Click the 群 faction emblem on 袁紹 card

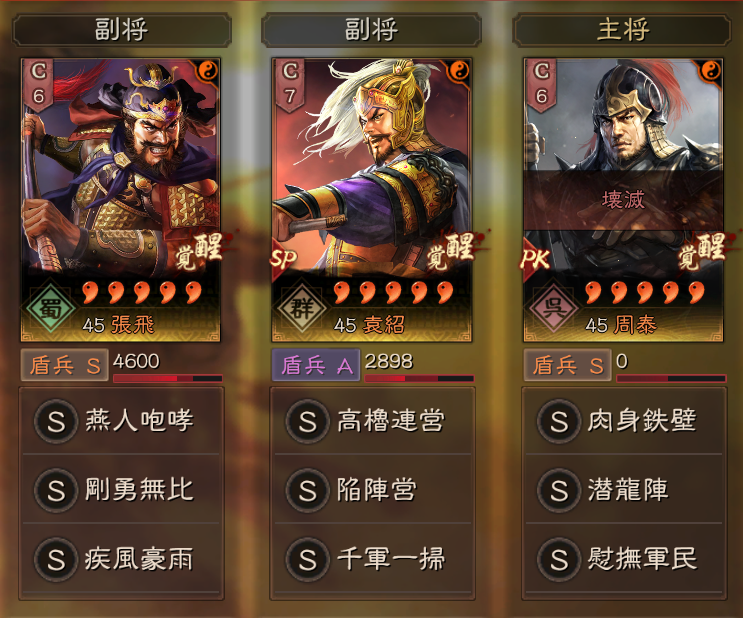point(302,309)
